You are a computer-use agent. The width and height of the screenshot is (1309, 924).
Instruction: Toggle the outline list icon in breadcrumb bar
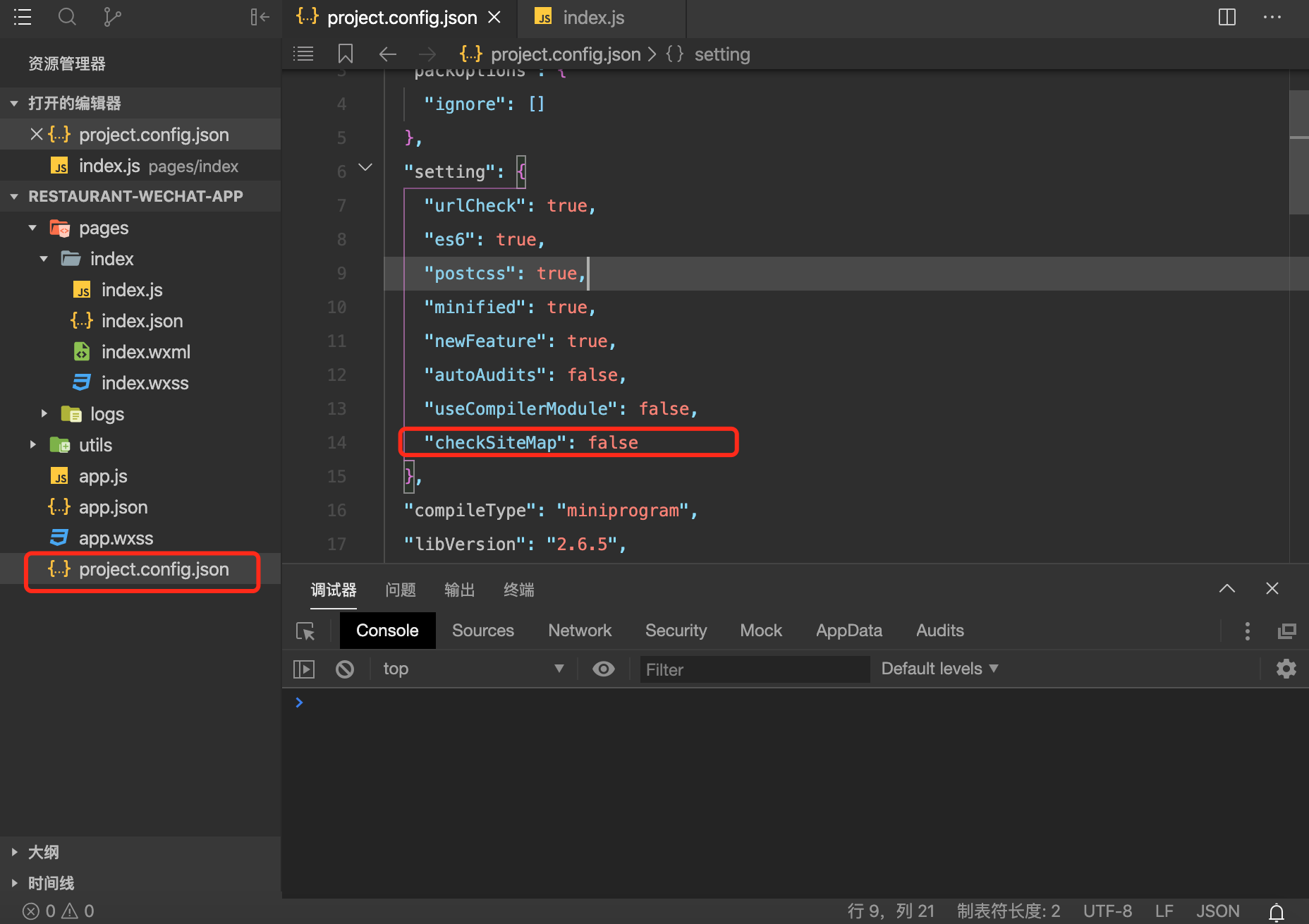[x=303, y=54]
